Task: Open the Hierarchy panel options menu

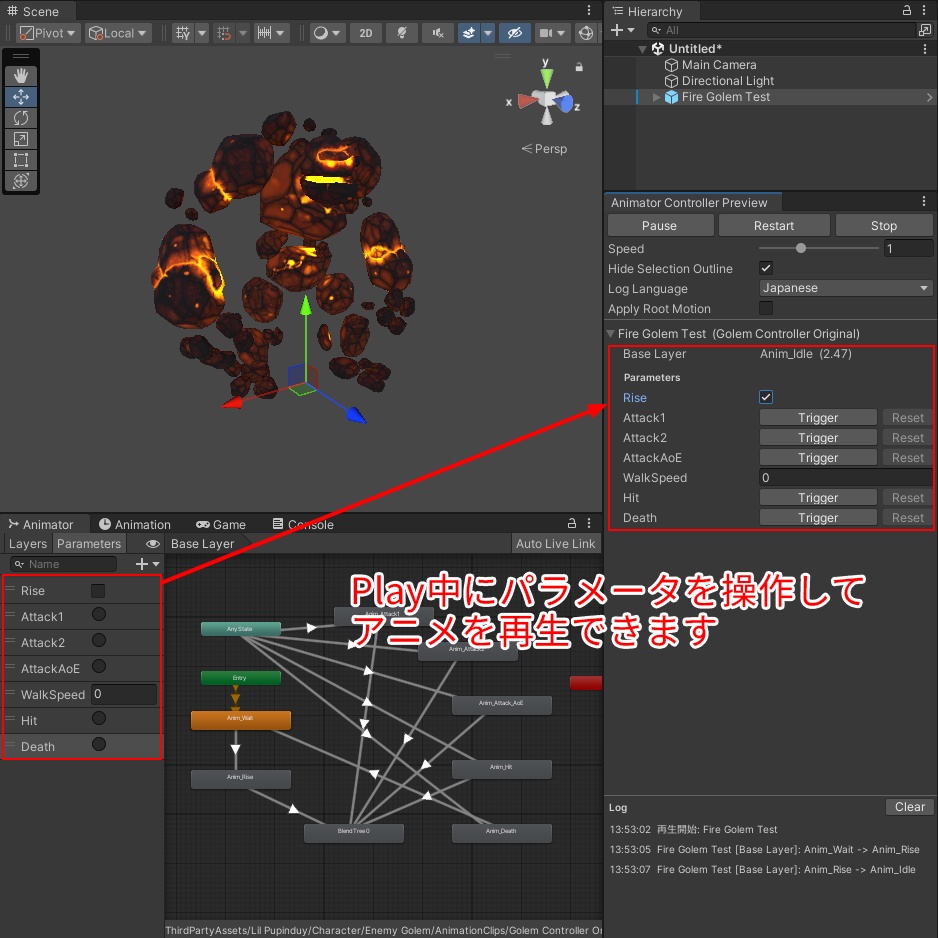Action: pyautogui.click(x=924, y=10)
